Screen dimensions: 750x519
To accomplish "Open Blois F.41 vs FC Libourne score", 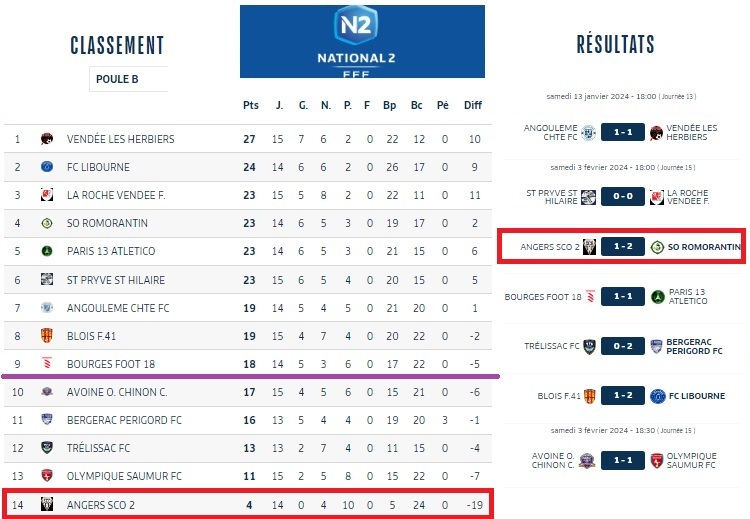I will [x=622, y=396].
